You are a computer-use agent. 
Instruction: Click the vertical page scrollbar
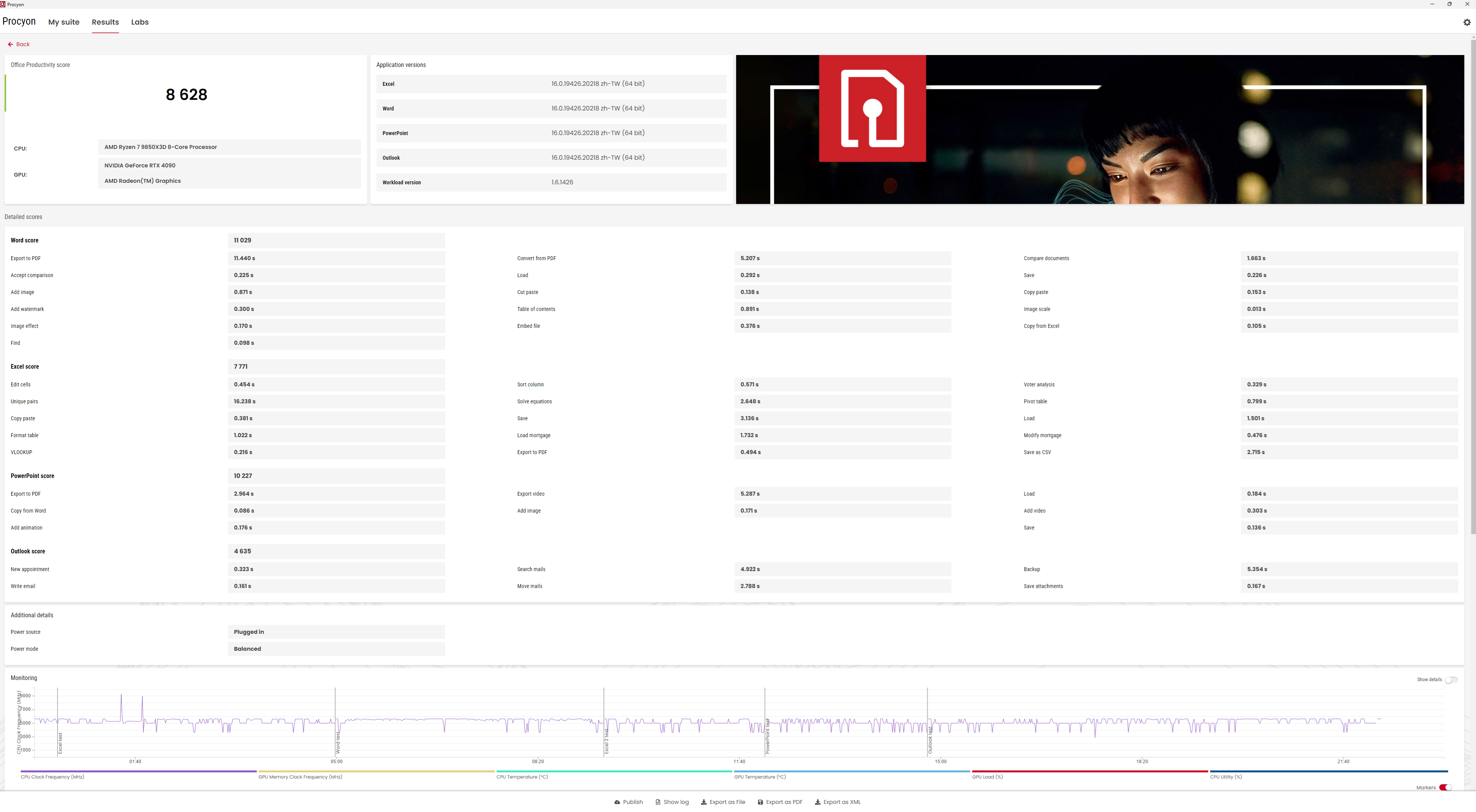(x=1473, y=286)
